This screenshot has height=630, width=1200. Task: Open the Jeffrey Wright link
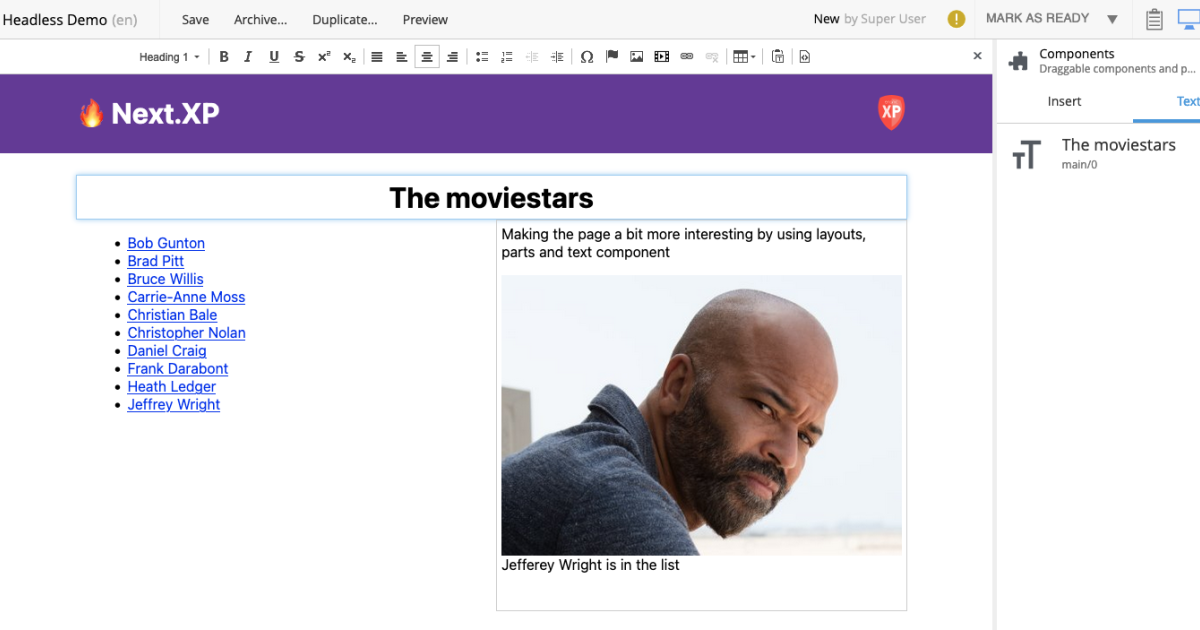[x=173, y=404]
